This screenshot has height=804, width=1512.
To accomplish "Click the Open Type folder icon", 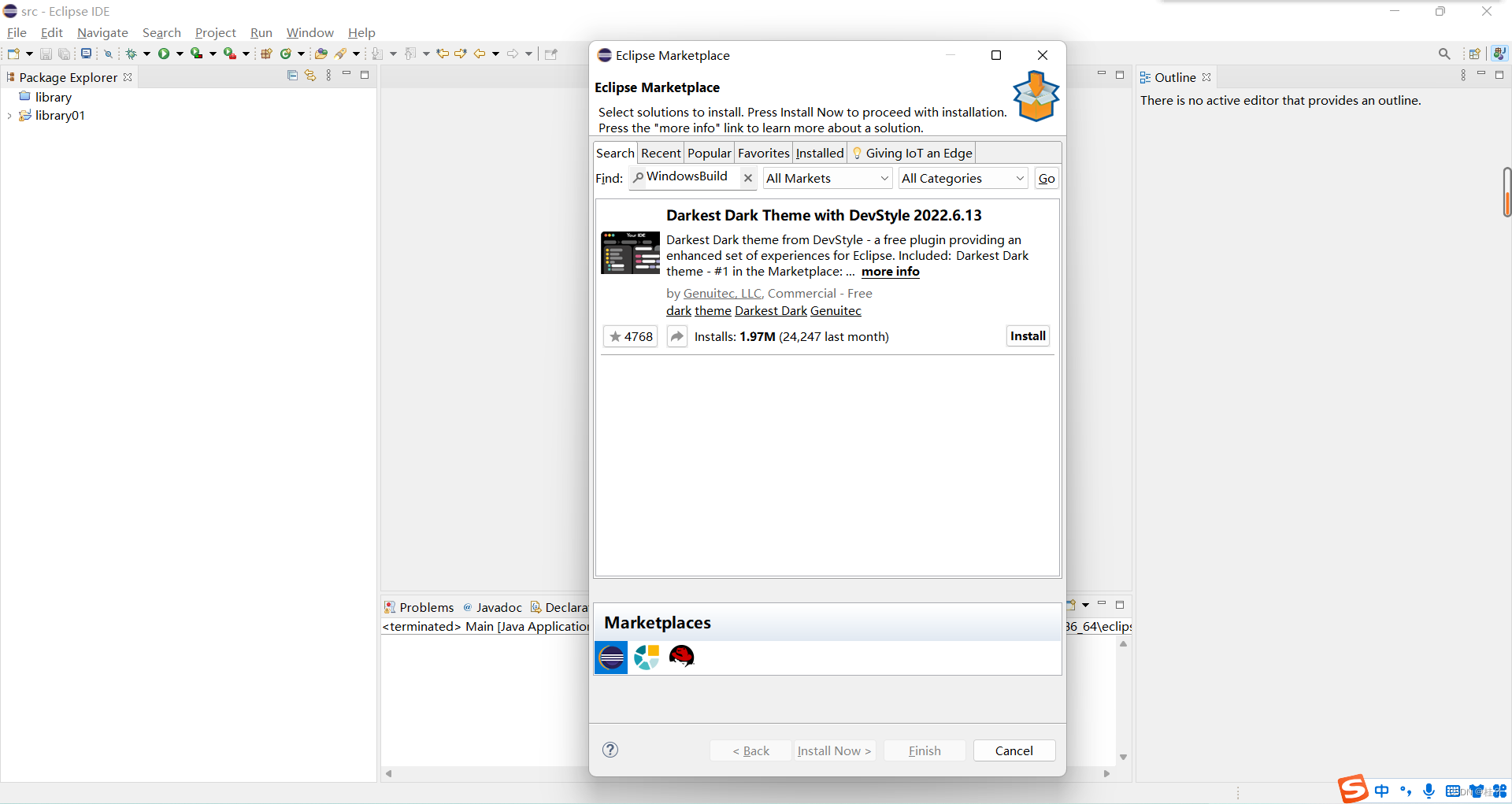I will (321, 54).
